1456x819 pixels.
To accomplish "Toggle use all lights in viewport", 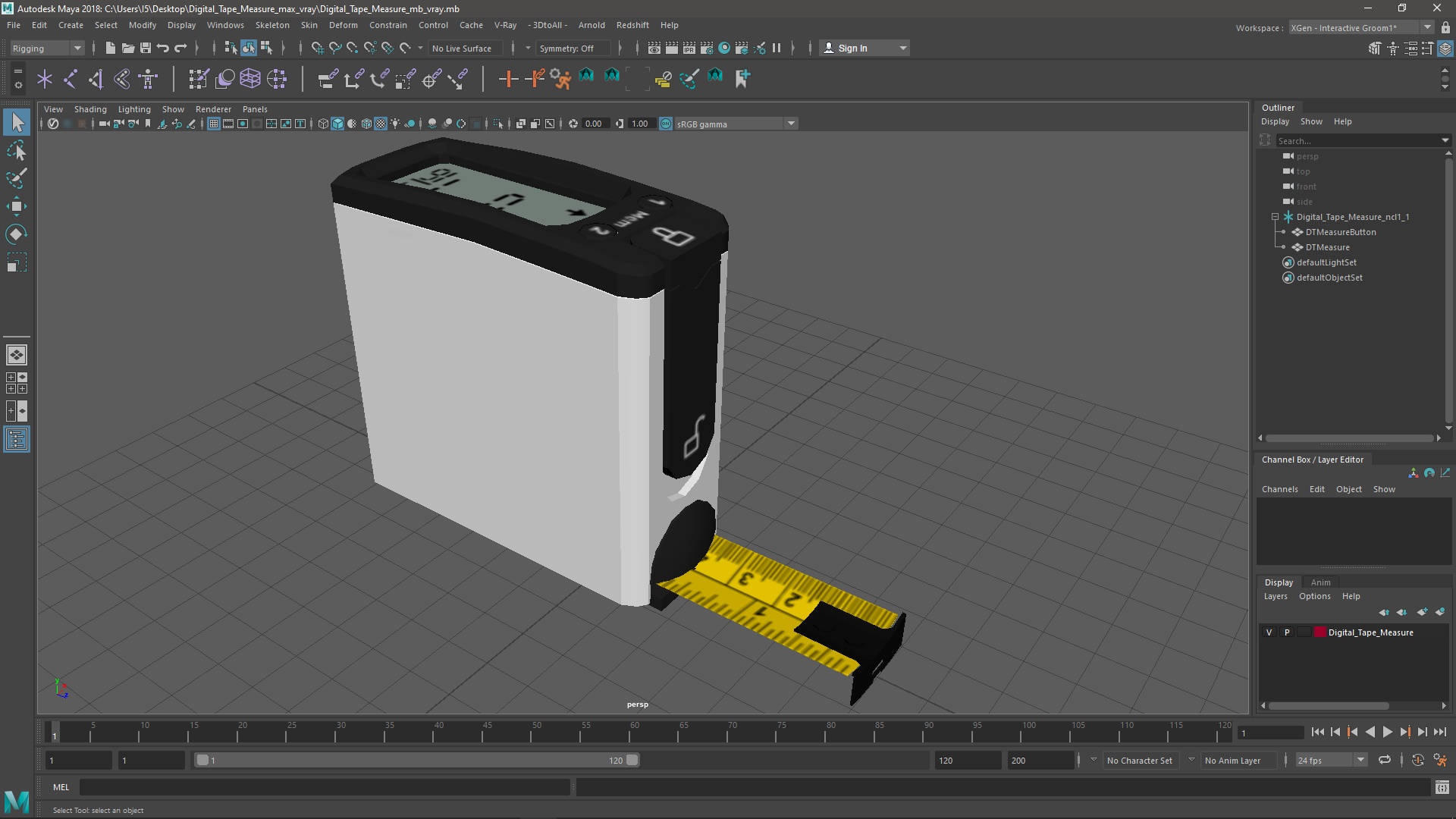I will pos(395,124).
